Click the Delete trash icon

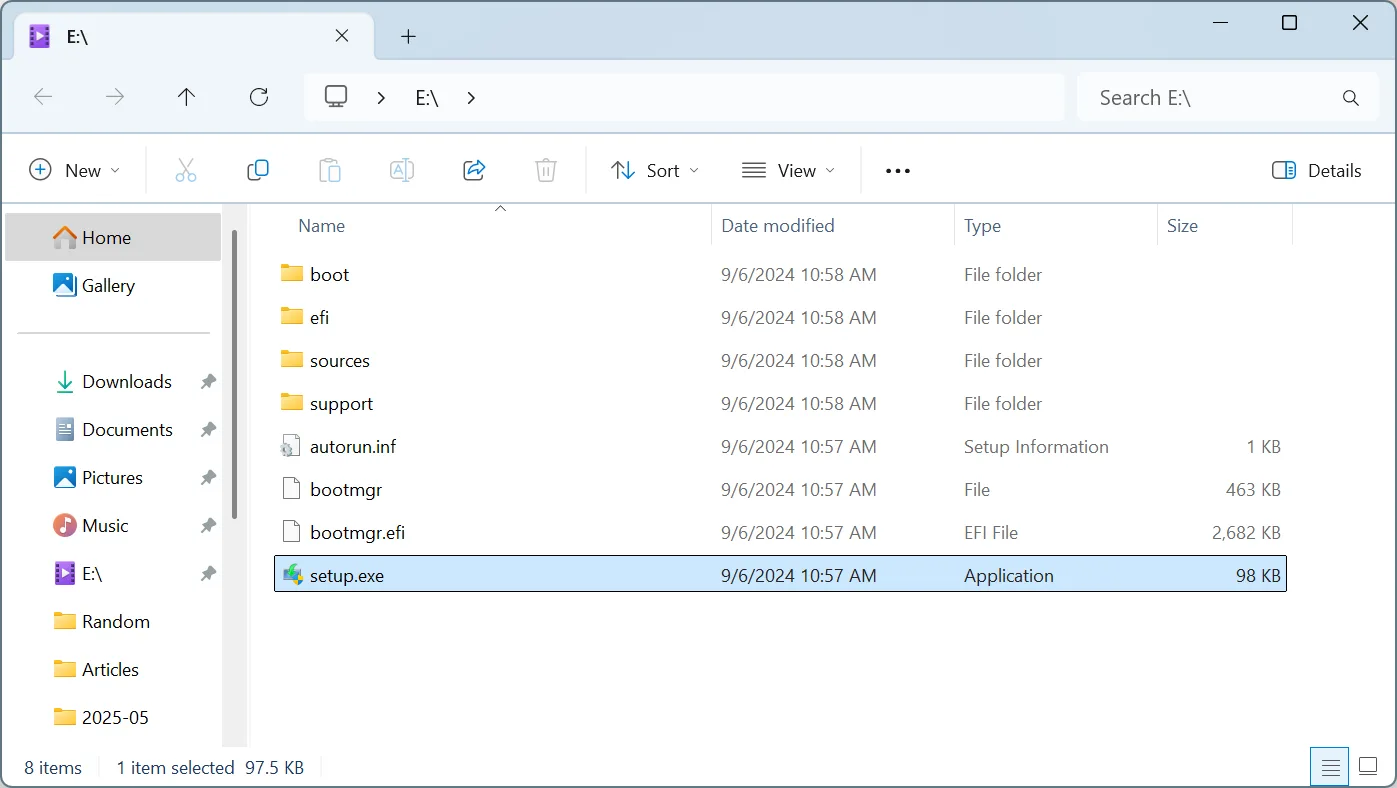pyautogui.click(x=546, y=171)
